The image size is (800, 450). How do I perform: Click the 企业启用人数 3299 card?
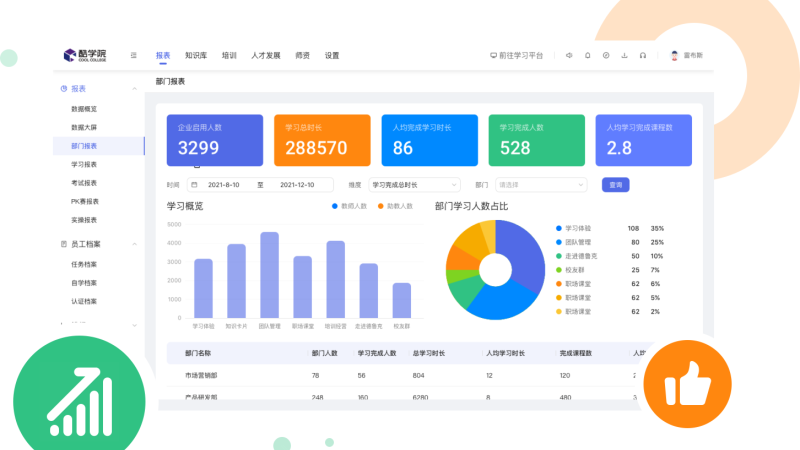pos(215,140)
